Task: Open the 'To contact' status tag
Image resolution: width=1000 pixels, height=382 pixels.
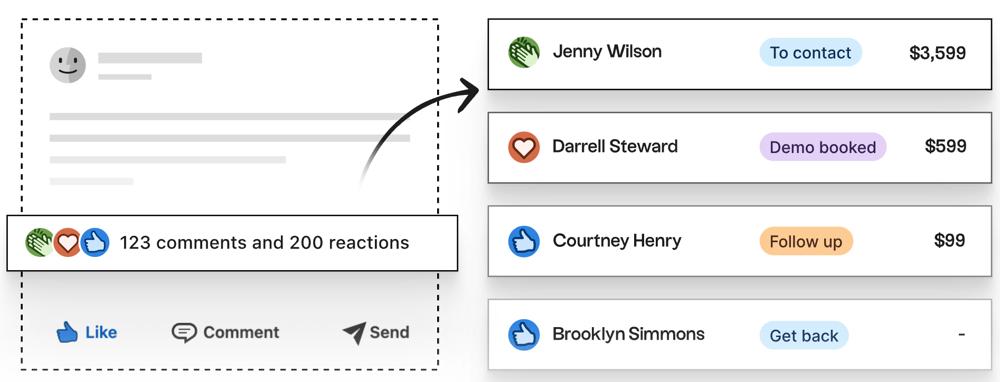Action: [x=811, y=52]
